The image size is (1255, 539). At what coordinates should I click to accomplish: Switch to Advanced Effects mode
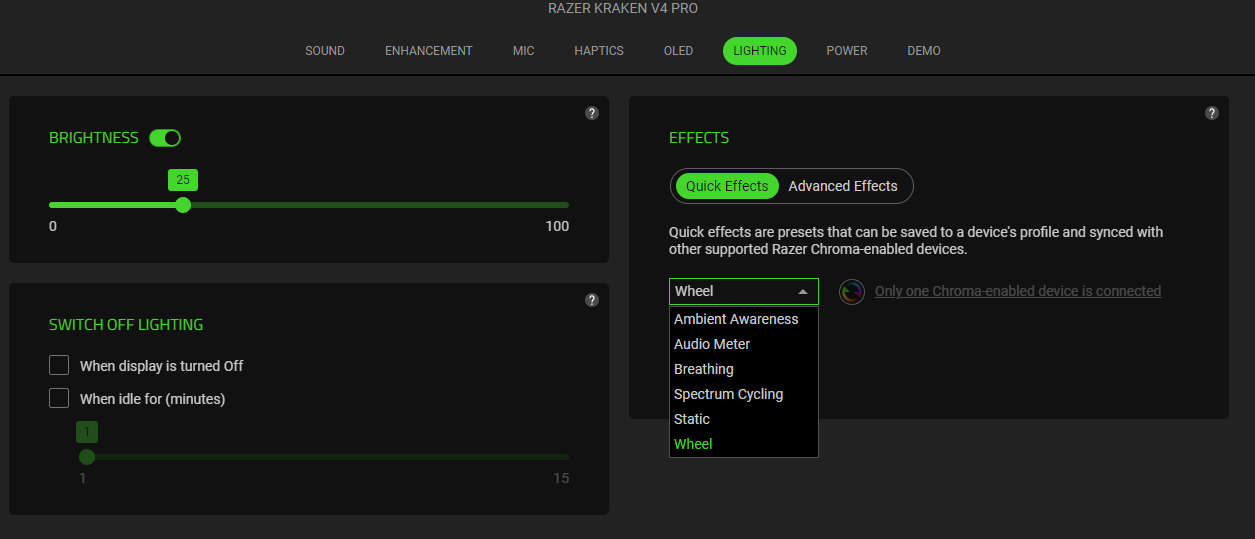pos(843,186)
